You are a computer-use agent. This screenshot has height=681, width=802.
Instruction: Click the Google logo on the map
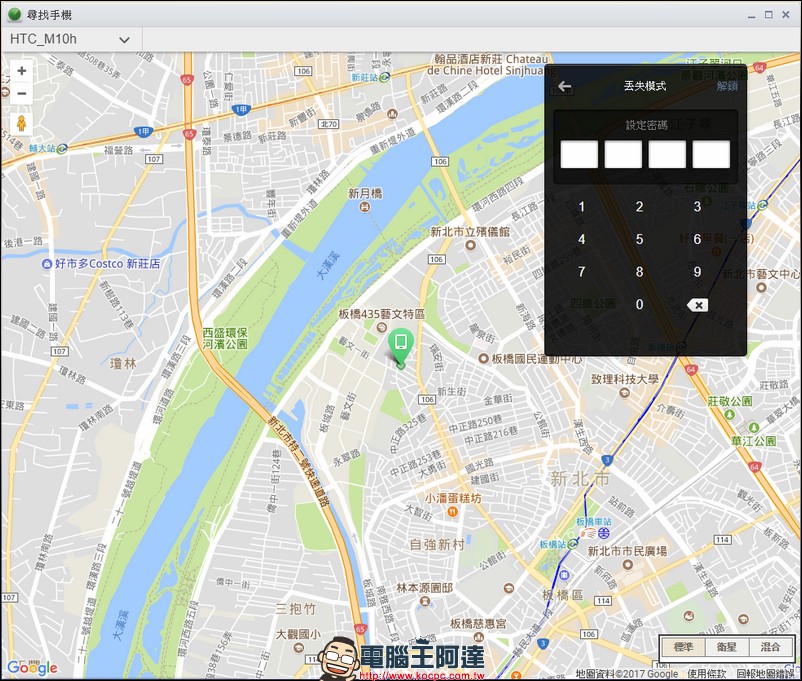[32, 668]
